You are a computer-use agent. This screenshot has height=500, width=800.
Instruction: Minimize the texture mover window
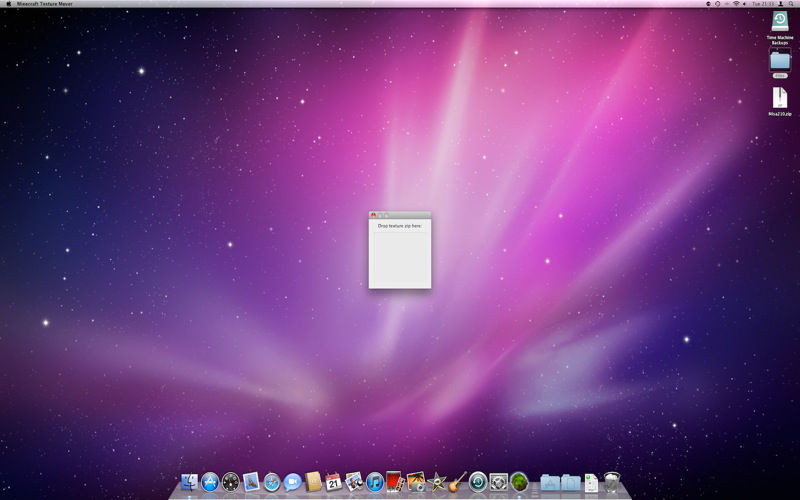tap(380, 215)
